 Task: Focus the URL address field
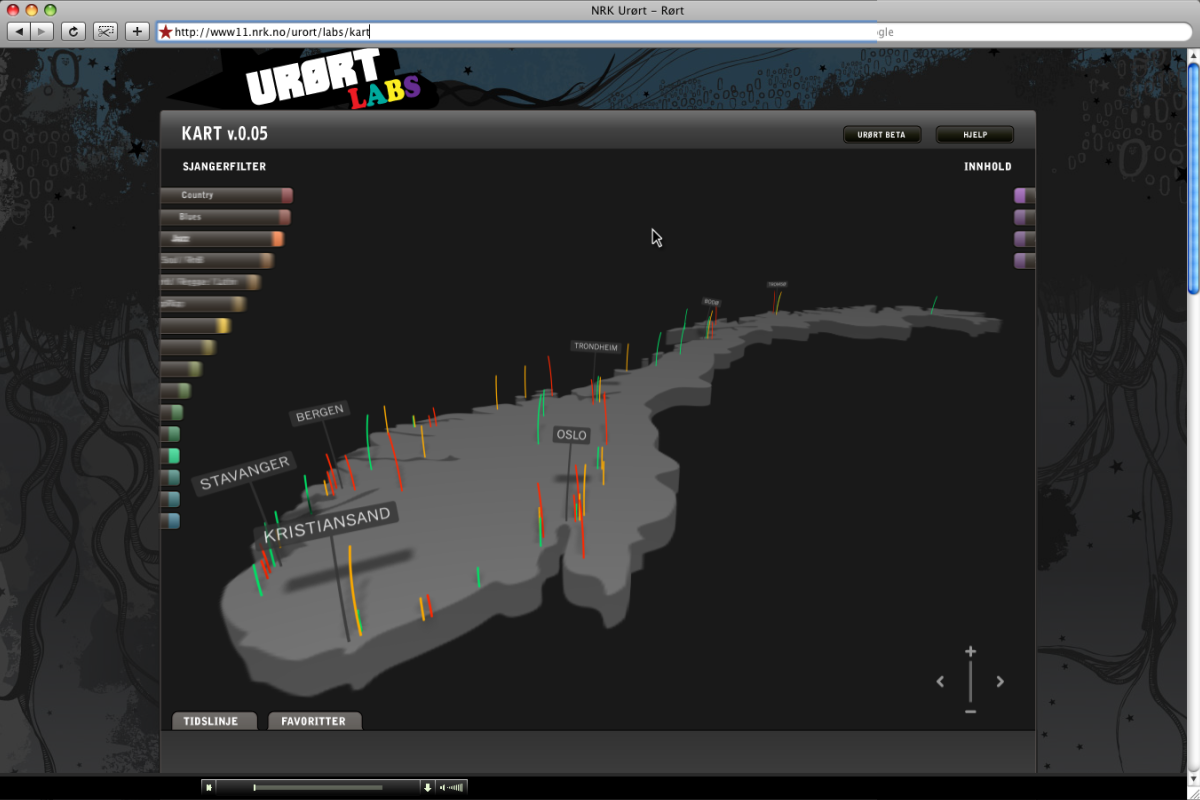518,32
